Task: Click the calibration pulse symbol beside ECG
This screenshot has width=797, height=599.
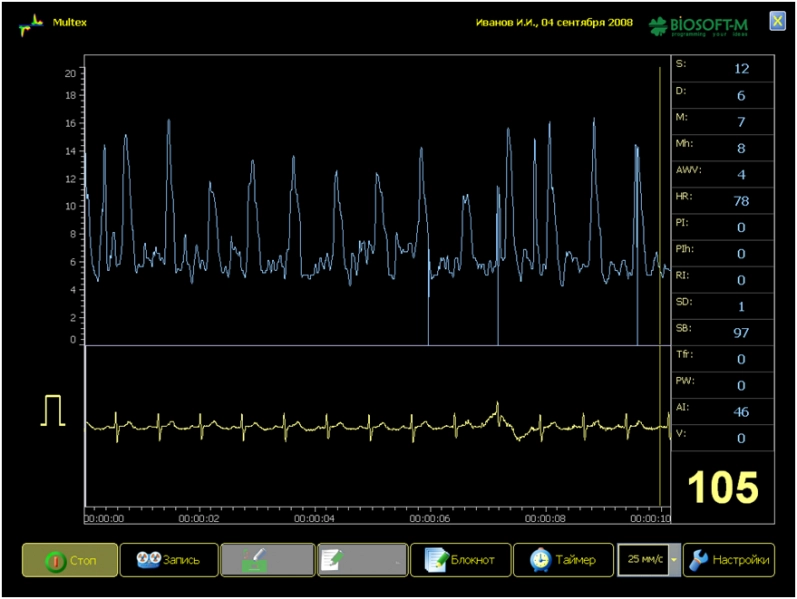Action: pyautogui.click(x=52, y=411)
